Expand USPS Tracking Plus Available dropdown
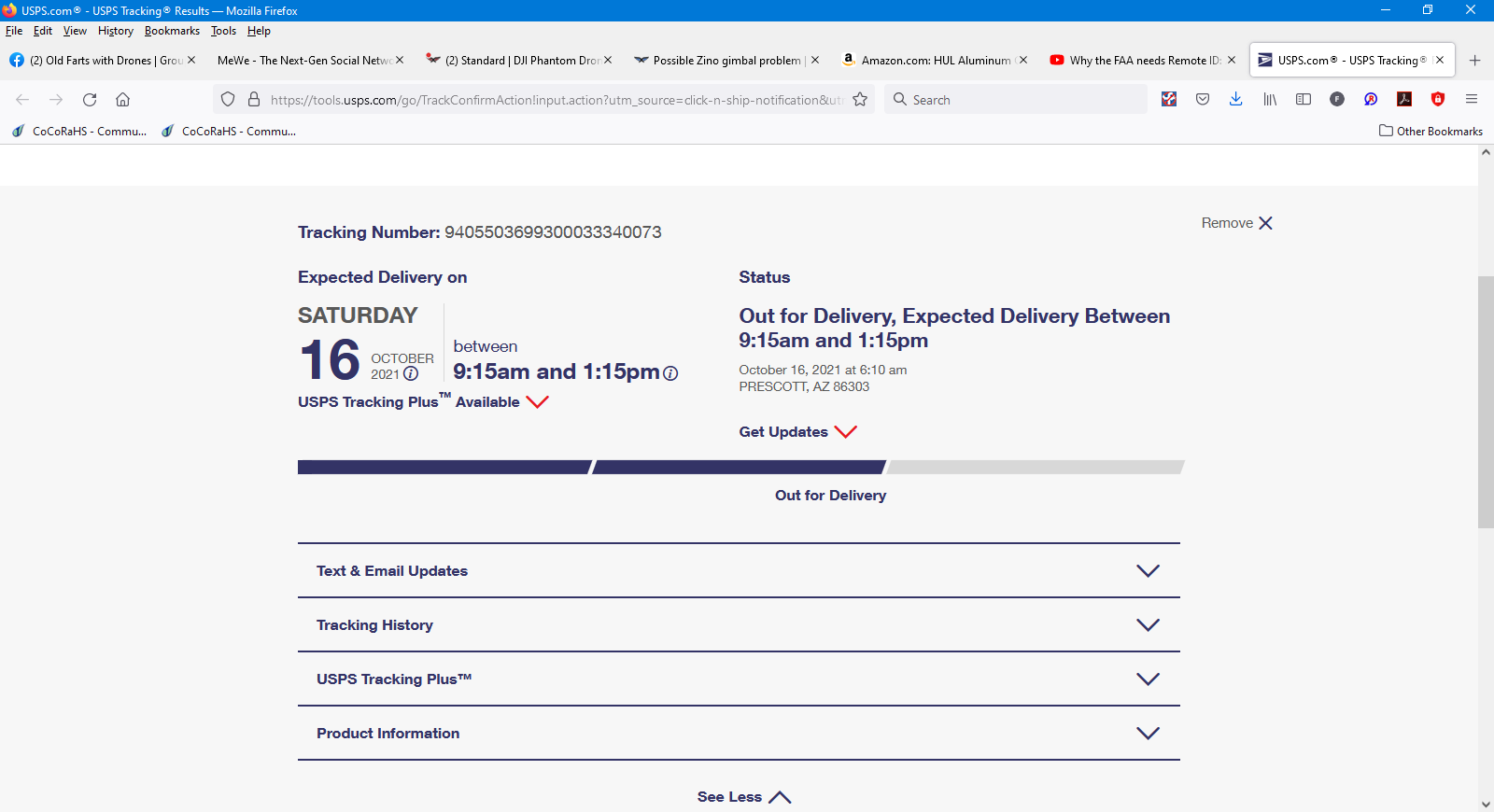 (424, 402)
